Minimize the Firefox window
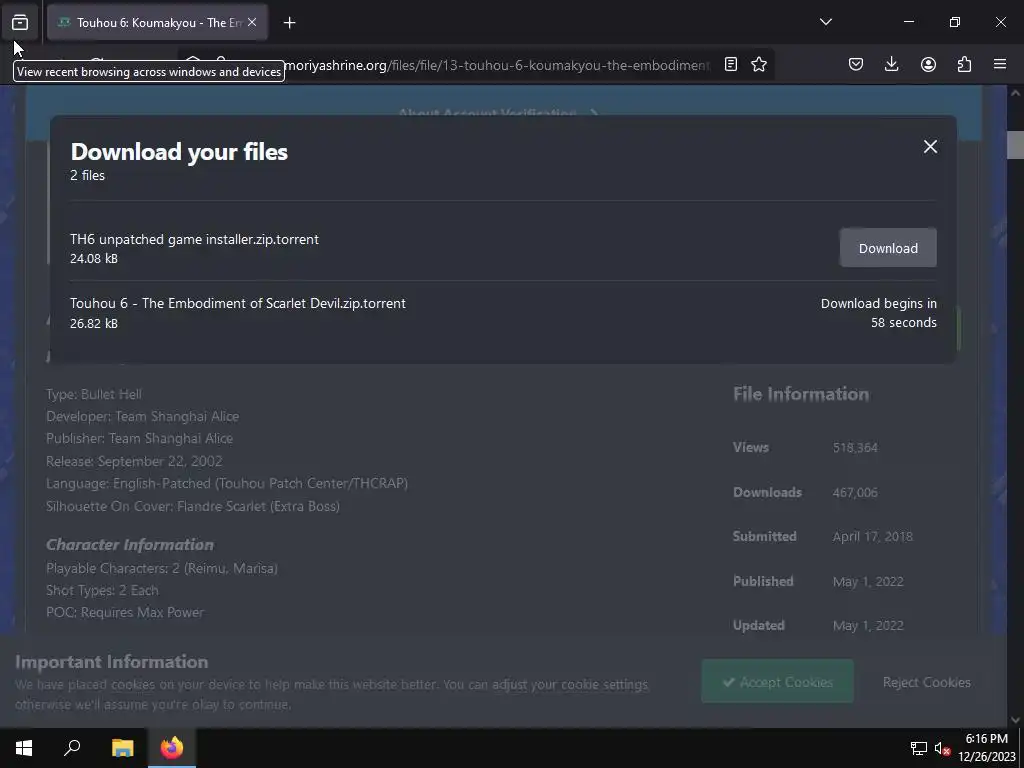Image resolution: width=1024 pixels, height=768 pixels. pos(908,22)
